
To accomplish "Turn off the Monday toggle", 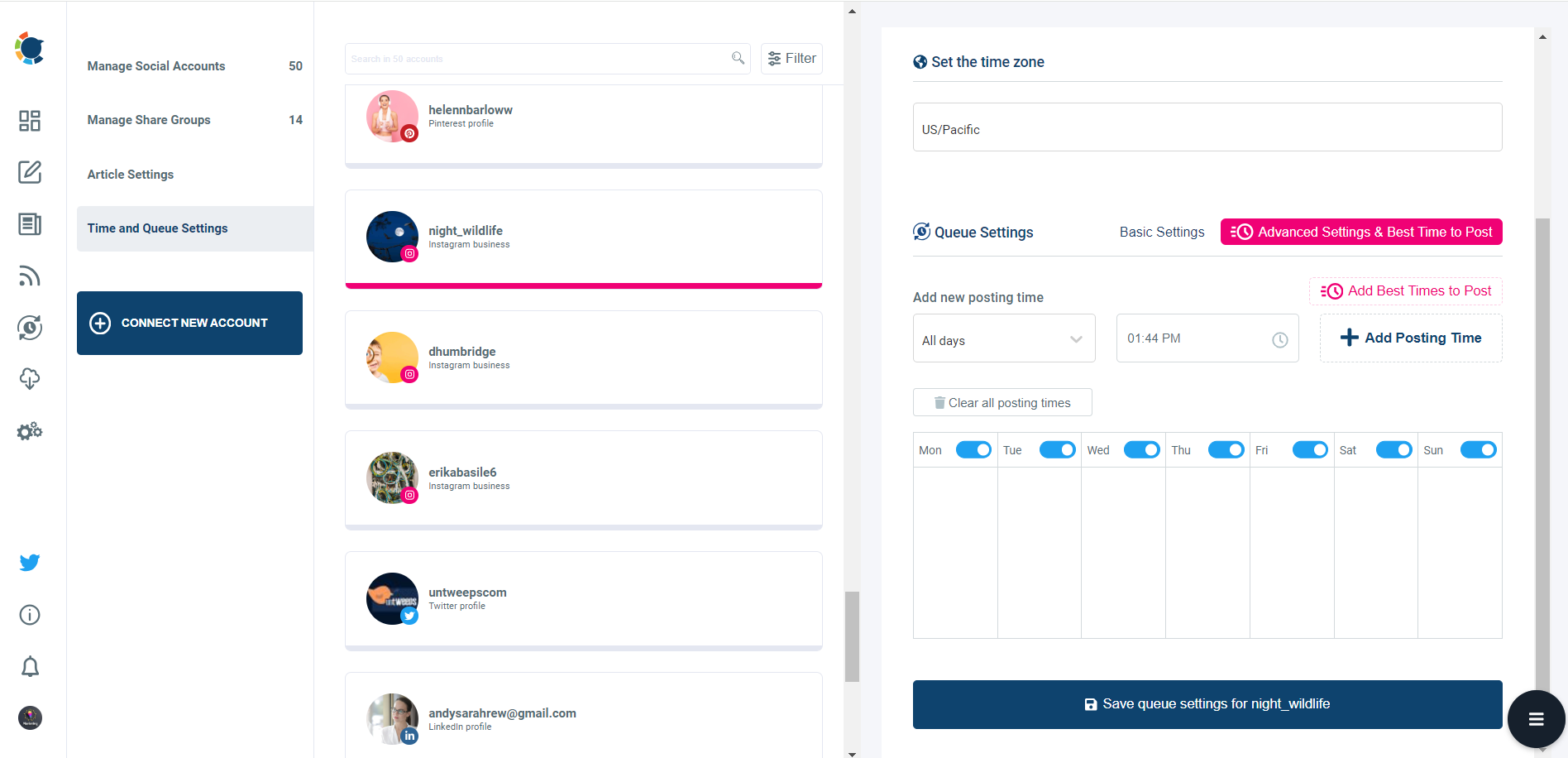I will click(x=973, y=449).
